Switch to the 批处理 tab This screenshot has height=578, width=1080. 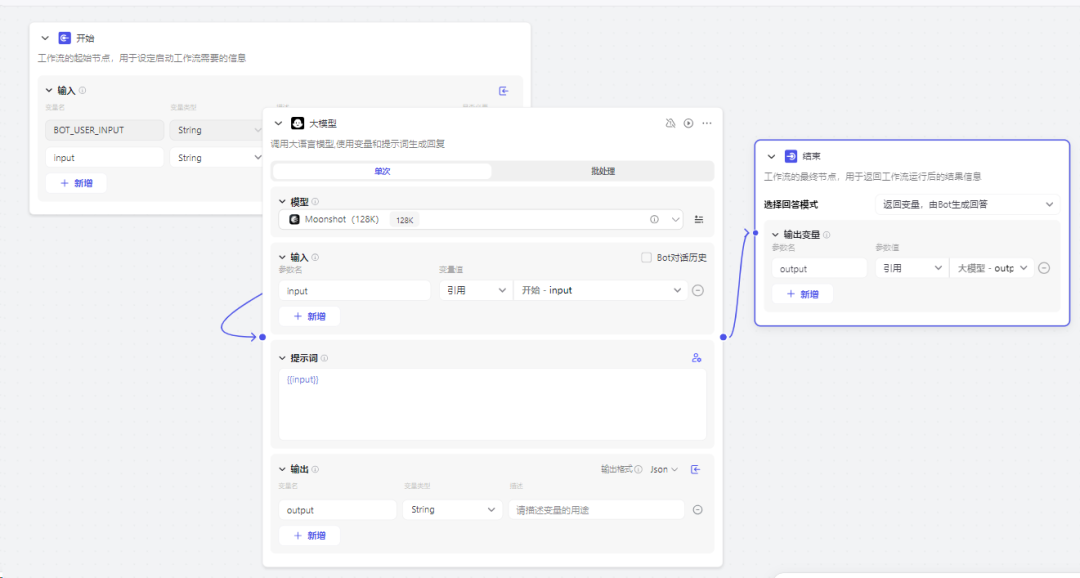(x=603, y=171)
